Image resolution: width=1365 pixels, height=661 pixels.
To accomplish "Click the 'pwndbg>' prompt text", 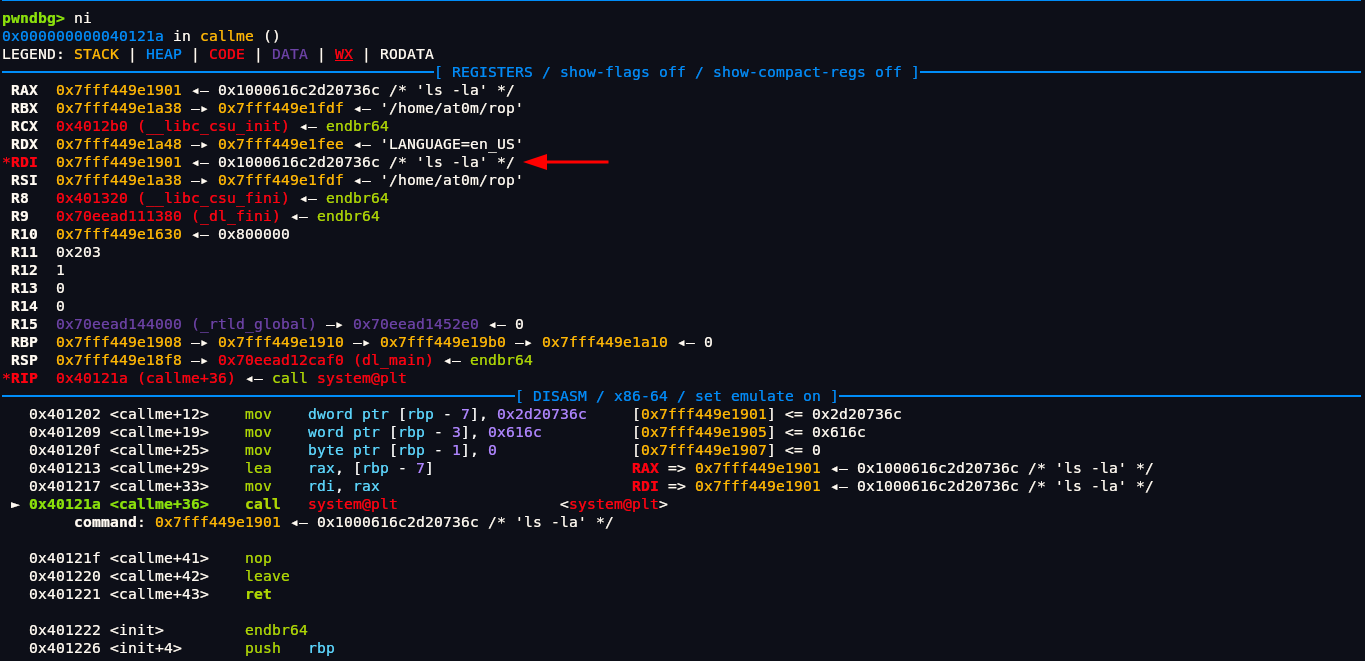I will [33, 18].
